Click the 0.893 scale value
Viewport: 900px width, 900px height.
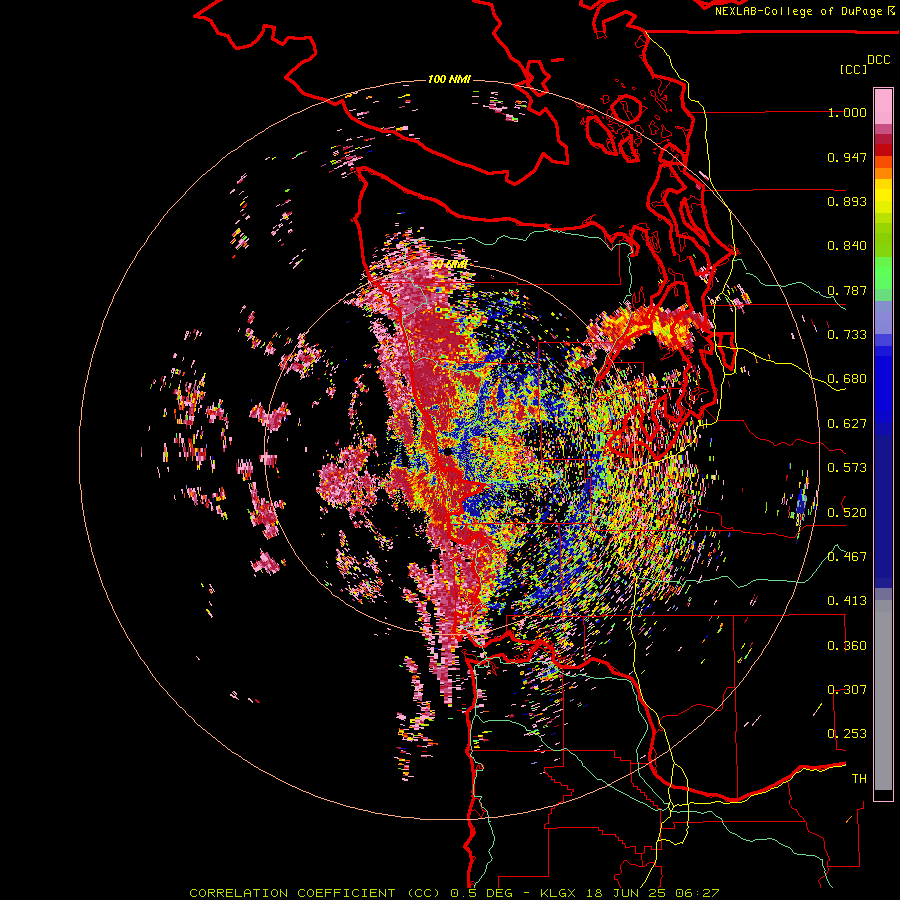click(x=847, y=201)
